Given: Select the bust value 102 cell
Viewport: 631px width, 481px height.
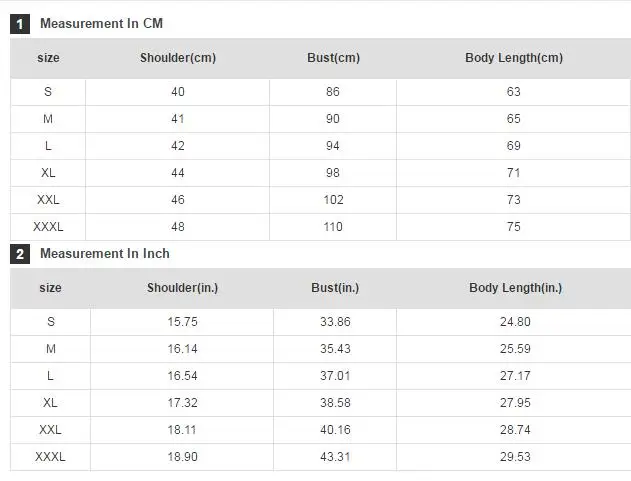Looking at the screenshot, I should (333, 200).
